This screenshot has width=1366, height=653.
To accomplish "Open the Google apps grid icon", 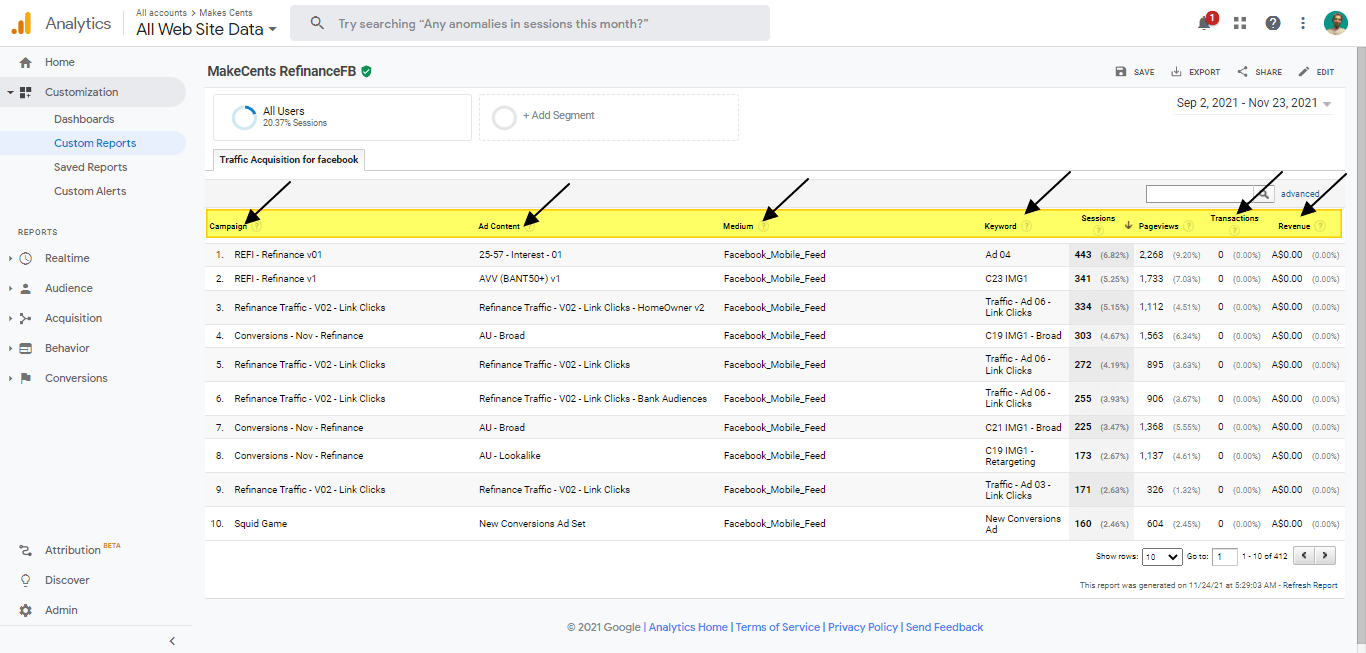I will pyautogui.click(x=1240, y=23).
